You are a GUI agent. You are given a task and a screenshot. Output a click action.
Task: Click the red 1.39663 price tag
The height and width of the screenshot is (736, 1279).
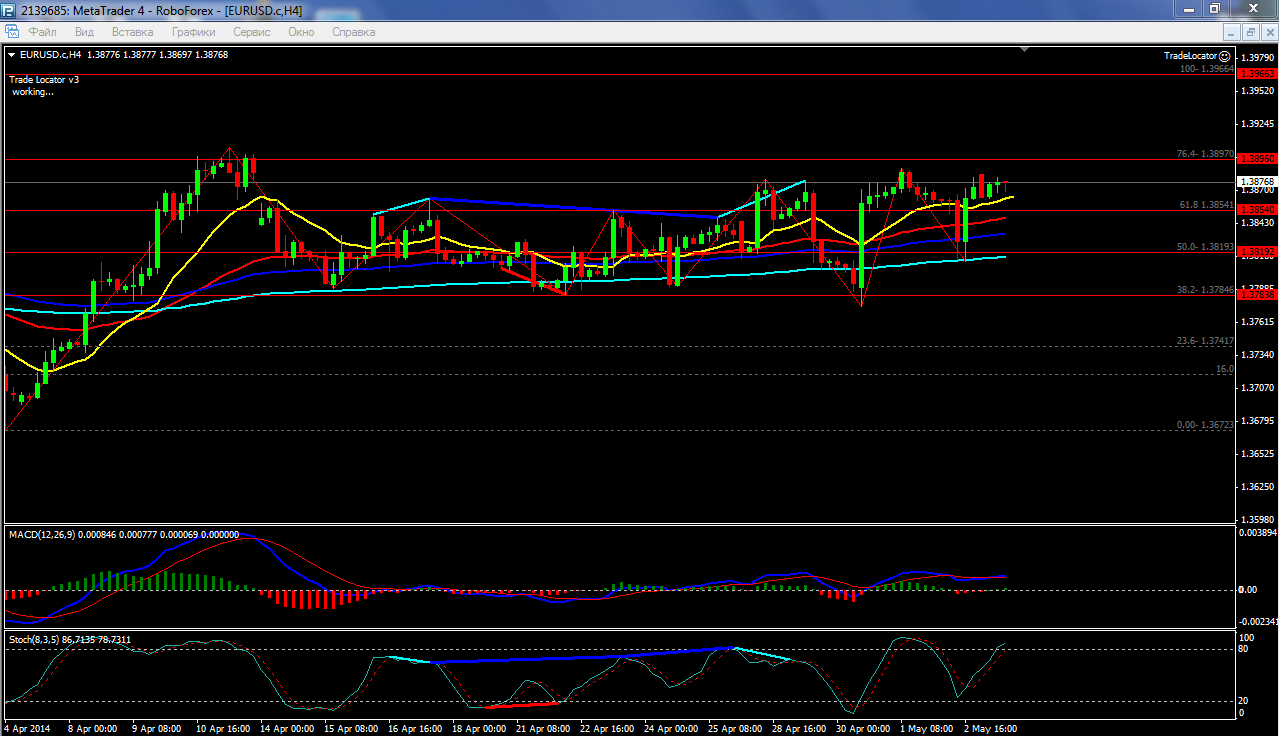coord(1257,74)
